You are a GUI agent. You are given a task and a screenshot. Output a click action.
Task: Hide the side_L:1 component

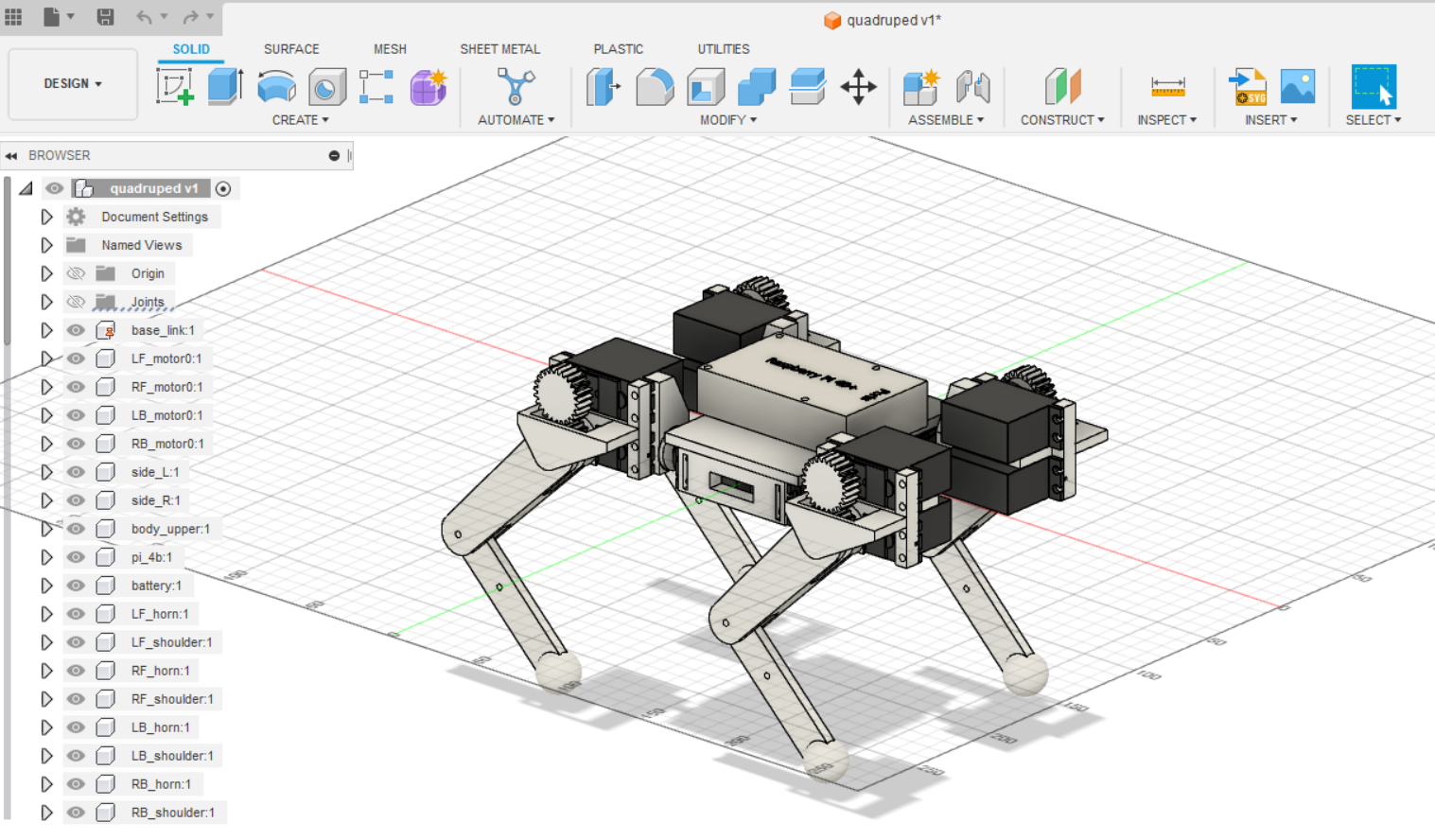point(76,472)
